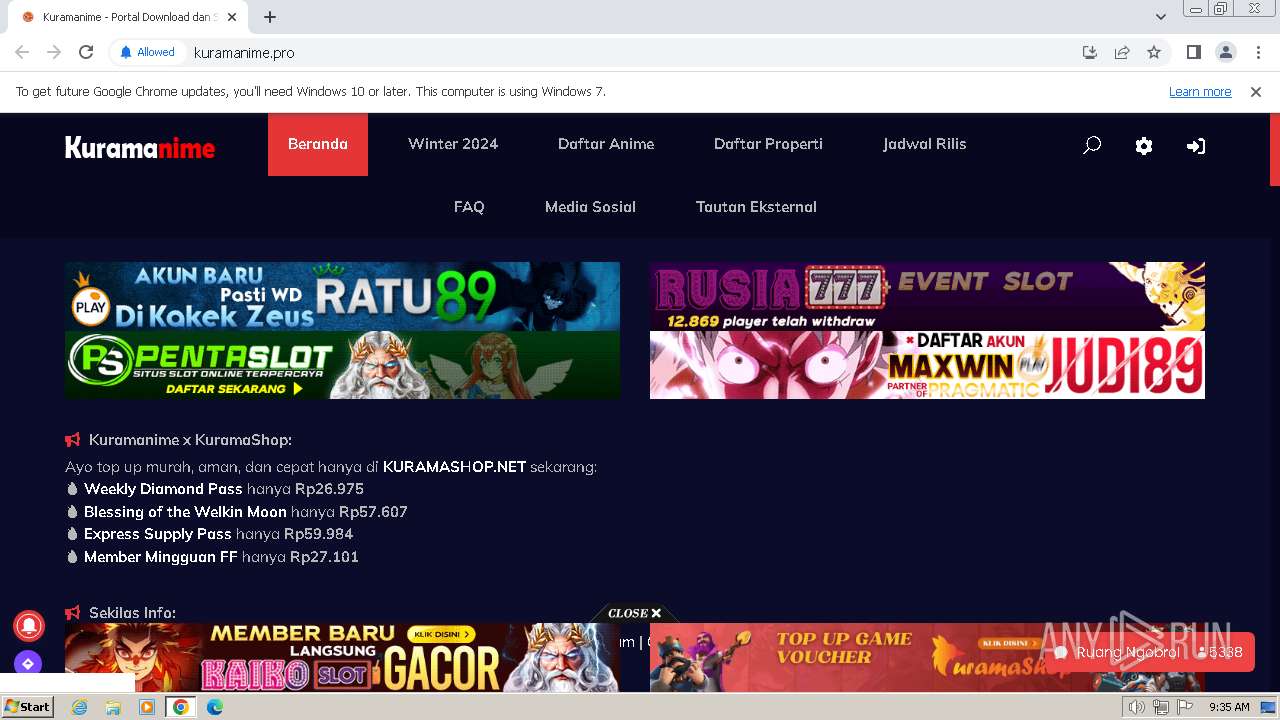Expand the tab search chevron
The height and width of the screenshot is (720, 1280).
point(1161,16)
